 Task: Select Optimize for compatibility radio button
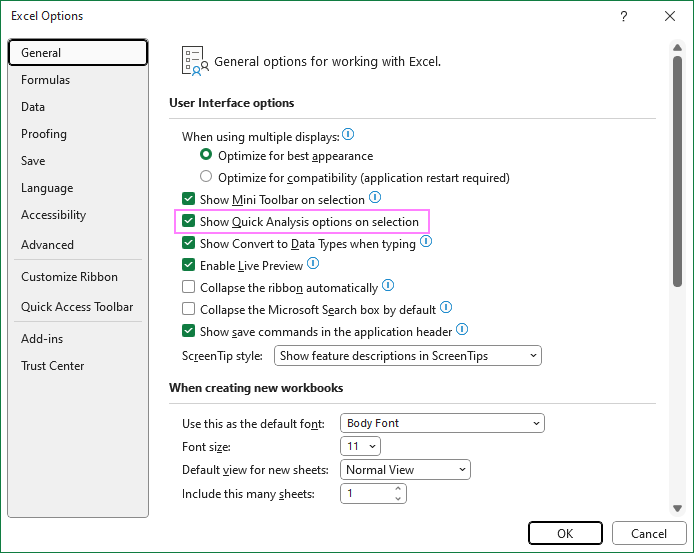[206, 177]
